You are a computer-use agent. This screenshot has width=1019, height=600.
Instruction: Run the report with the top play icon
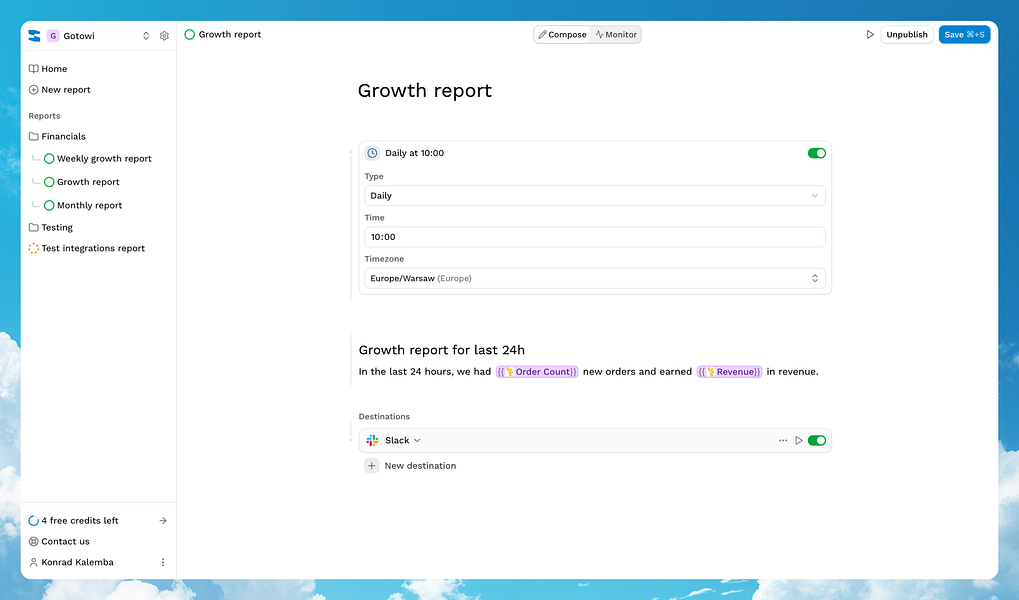[870, 34]
